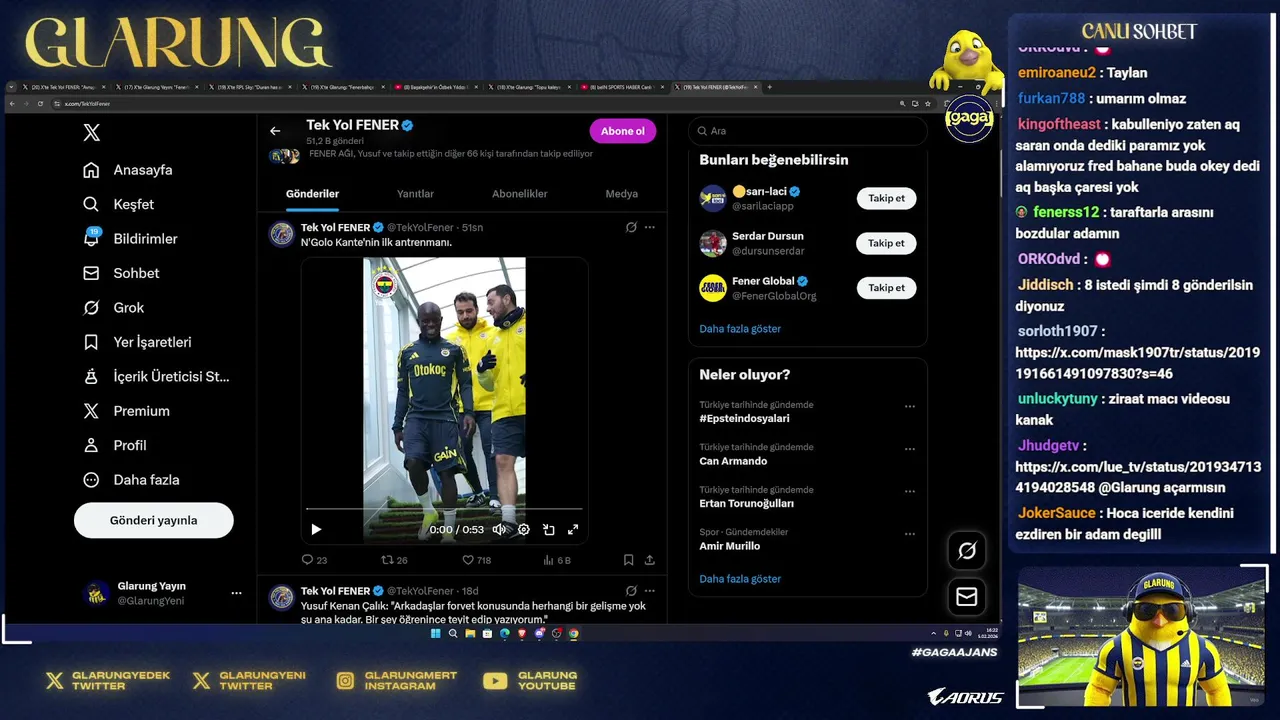This screenshot has width=1280, height=720.
Task: Switch to beIN SPORTS HABER browser tab
Action: pos(621,87)
